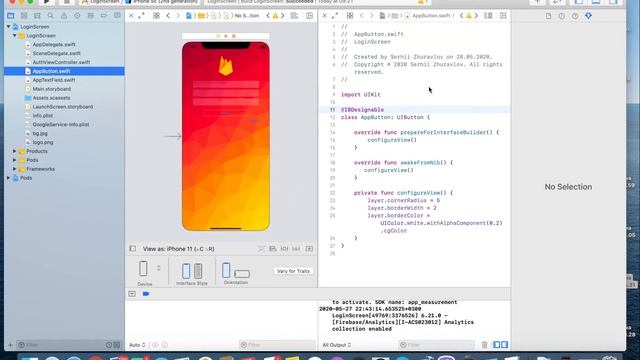Image resolution: width=640 pixels, height=360 pixels.
Task: Open Main.storyboard in navigator
Action: point(51,89)
